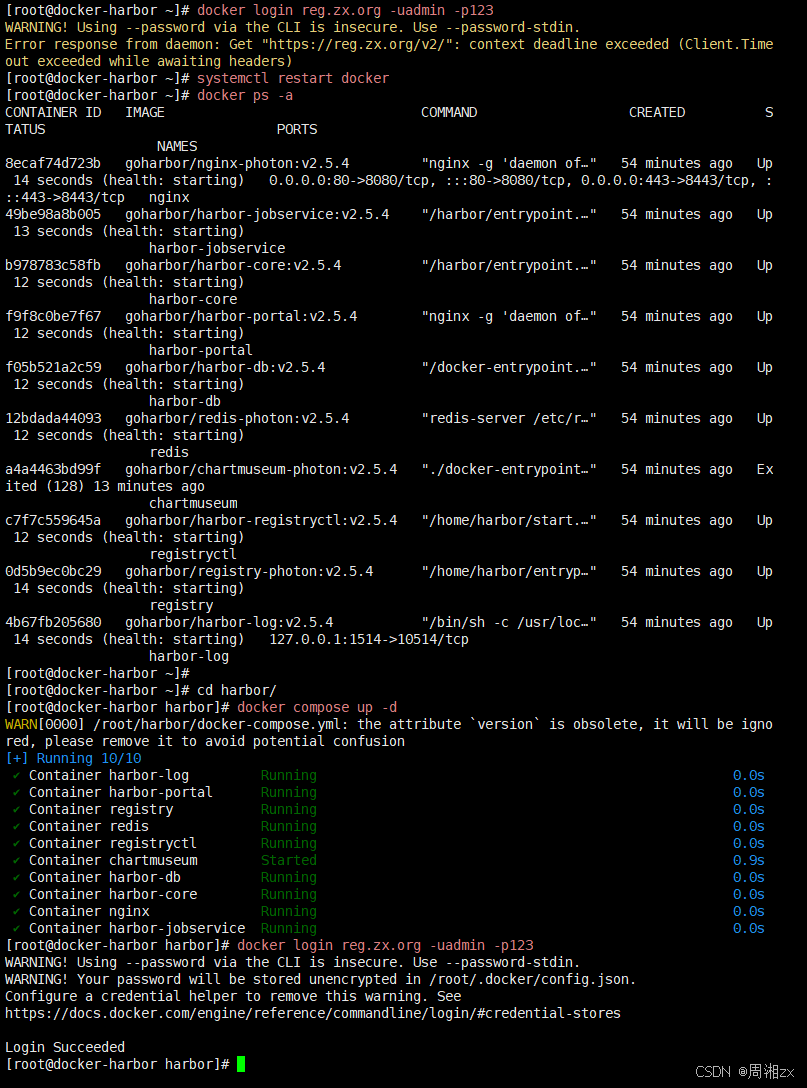Click container ID 49be98a8b005
Image resolution: width=807 pixels, height=1088 pixels.
coord(53,214)
